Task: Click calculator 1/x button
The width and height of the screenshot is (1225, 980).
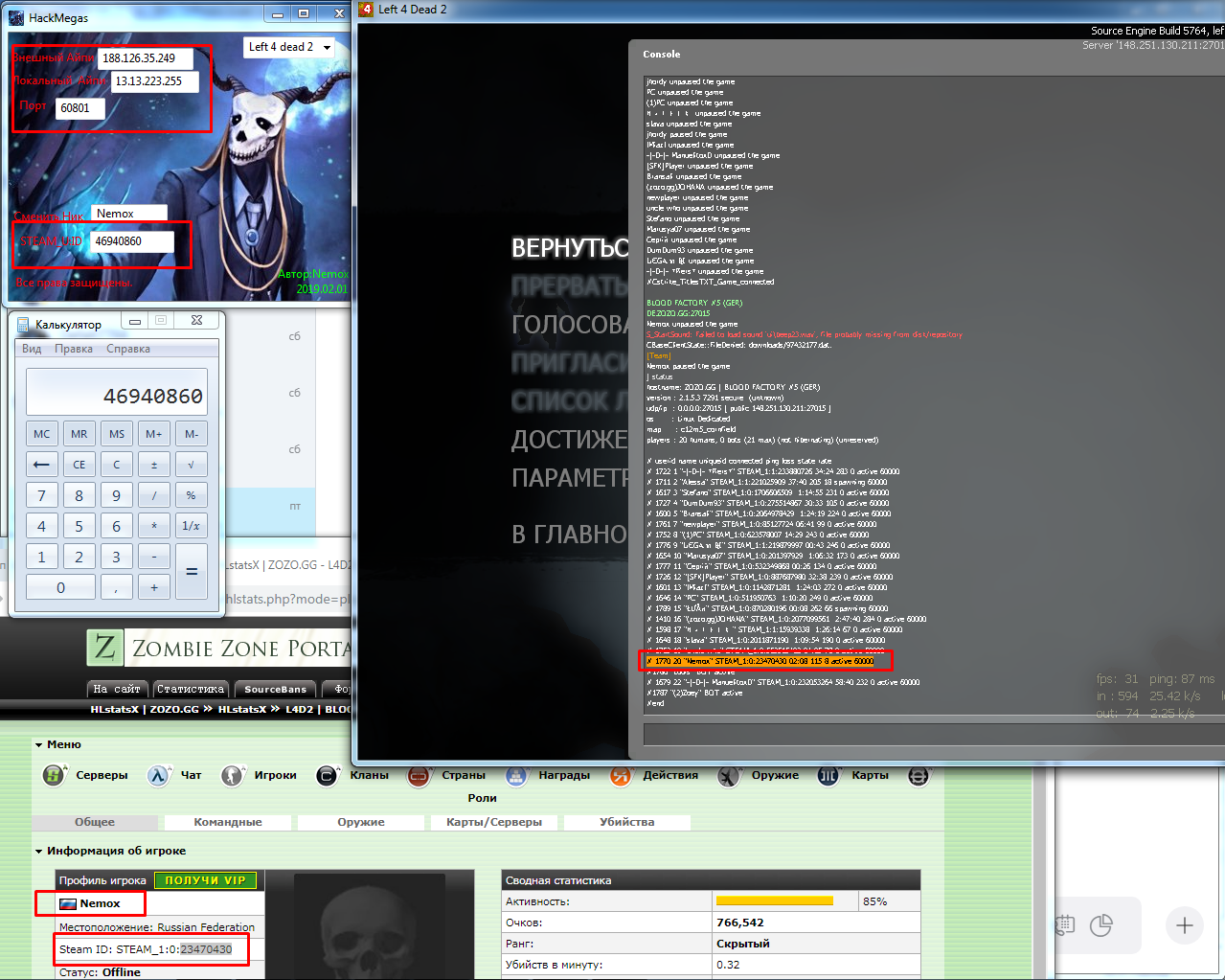Action: 191,526
